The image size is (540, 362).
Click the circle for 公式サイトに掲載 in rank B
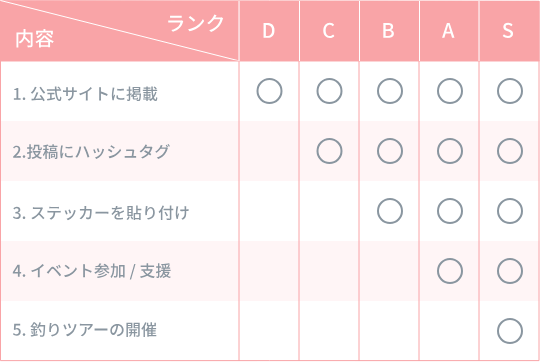[x=390, y=91]
